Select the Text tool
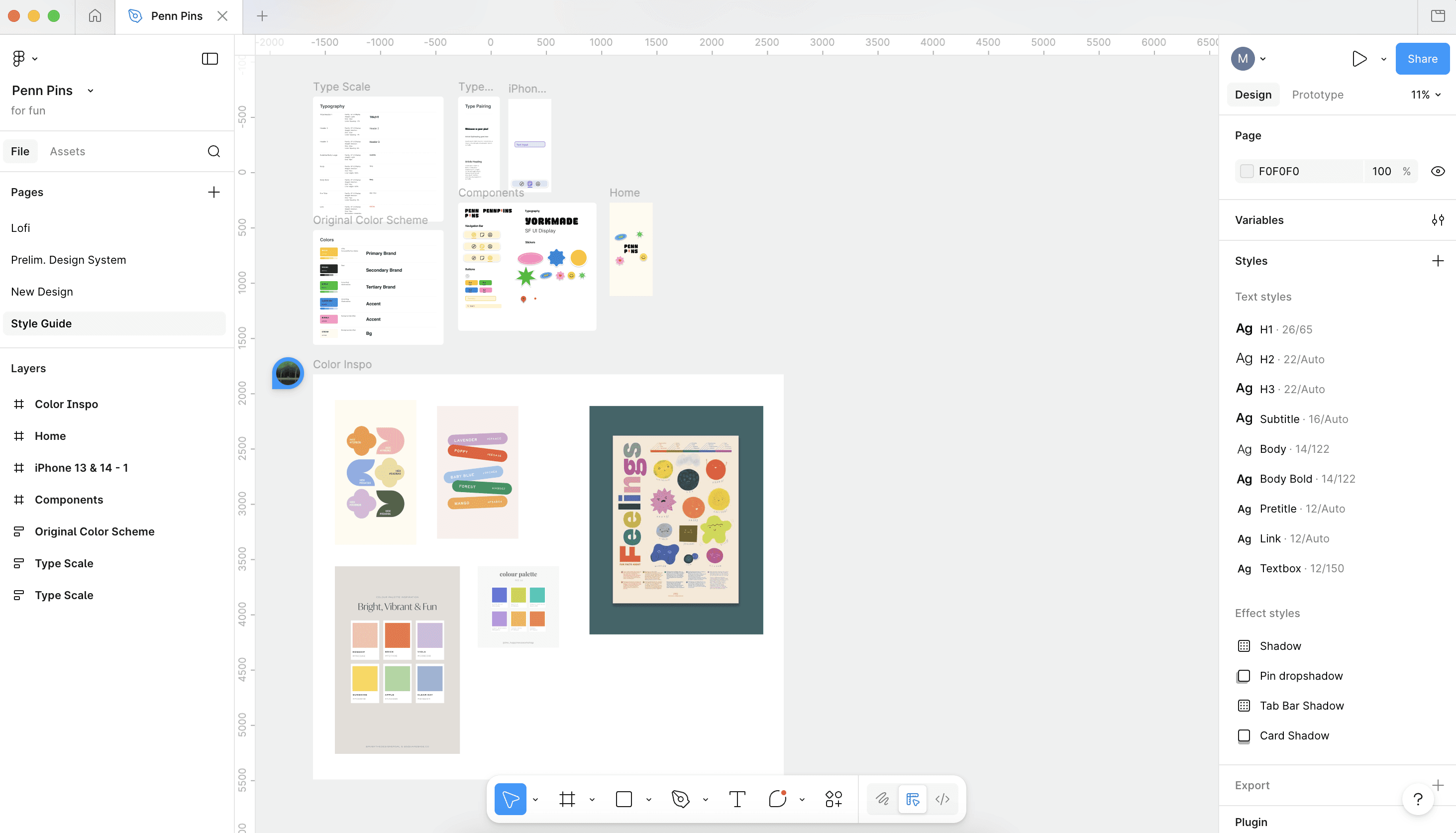 click(737, 799)
